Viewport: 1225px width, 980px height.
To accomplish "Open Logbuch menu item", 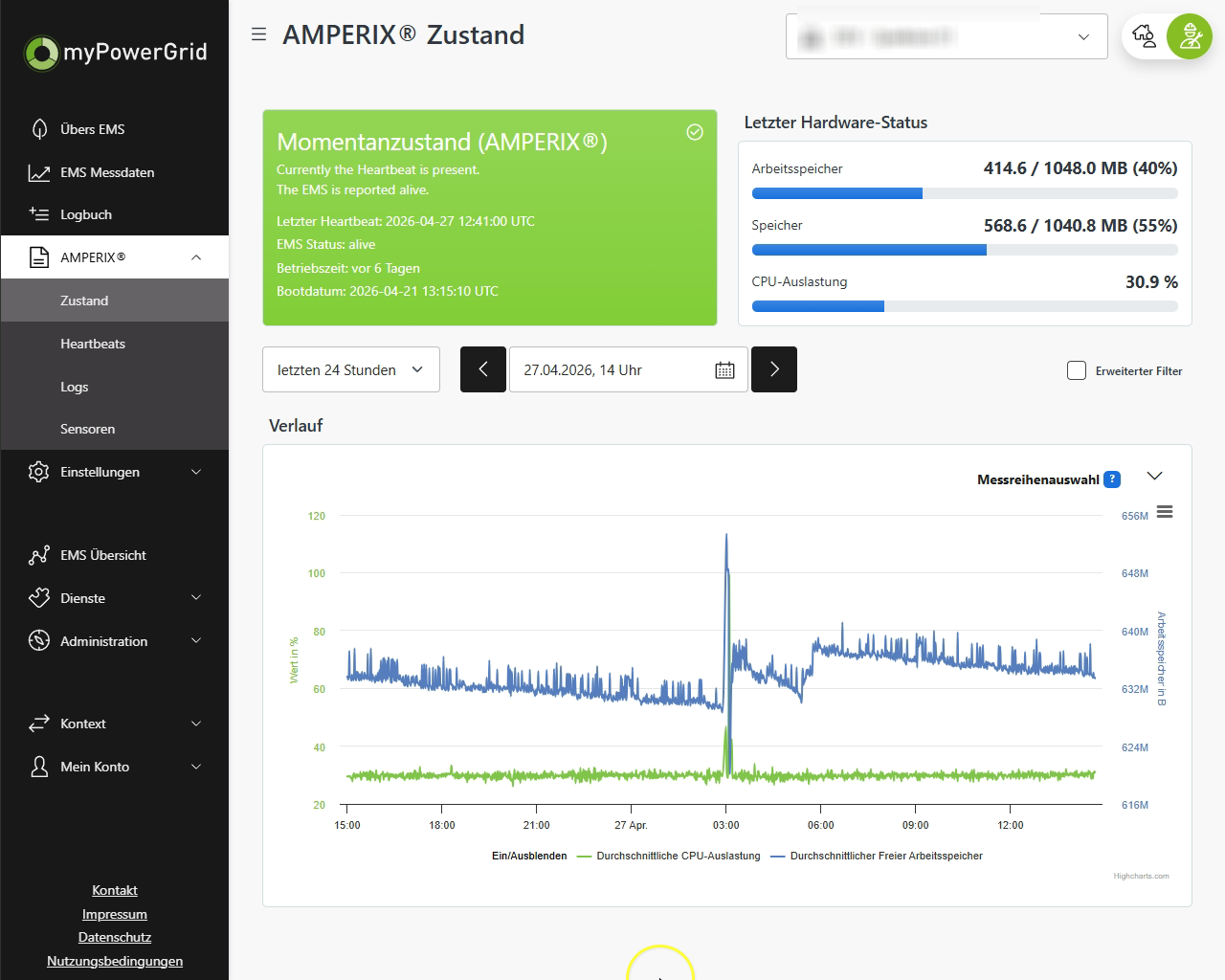I will (x=115, y=214).
